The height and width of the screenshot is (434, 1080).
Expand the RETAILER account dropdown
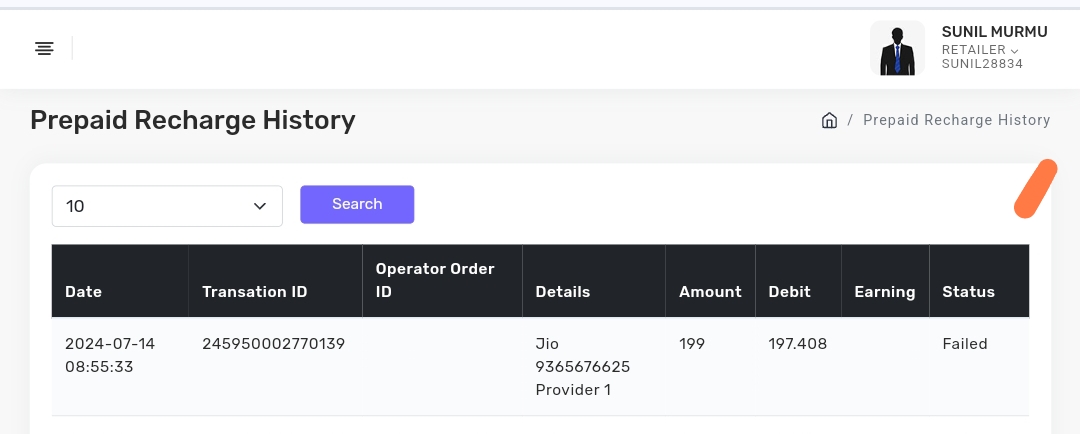[x=980, y=50]
